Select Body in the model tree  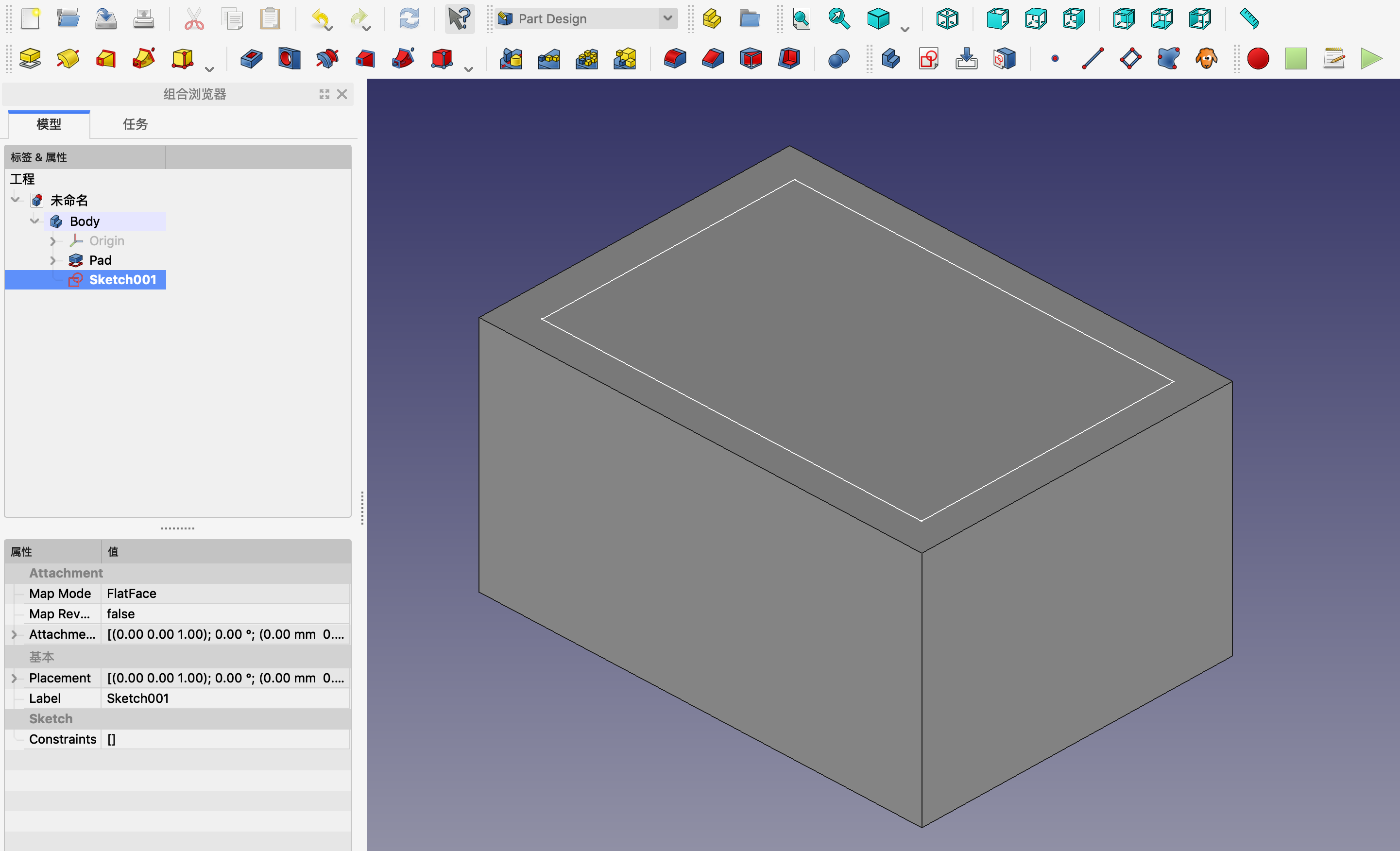[85, 221]
